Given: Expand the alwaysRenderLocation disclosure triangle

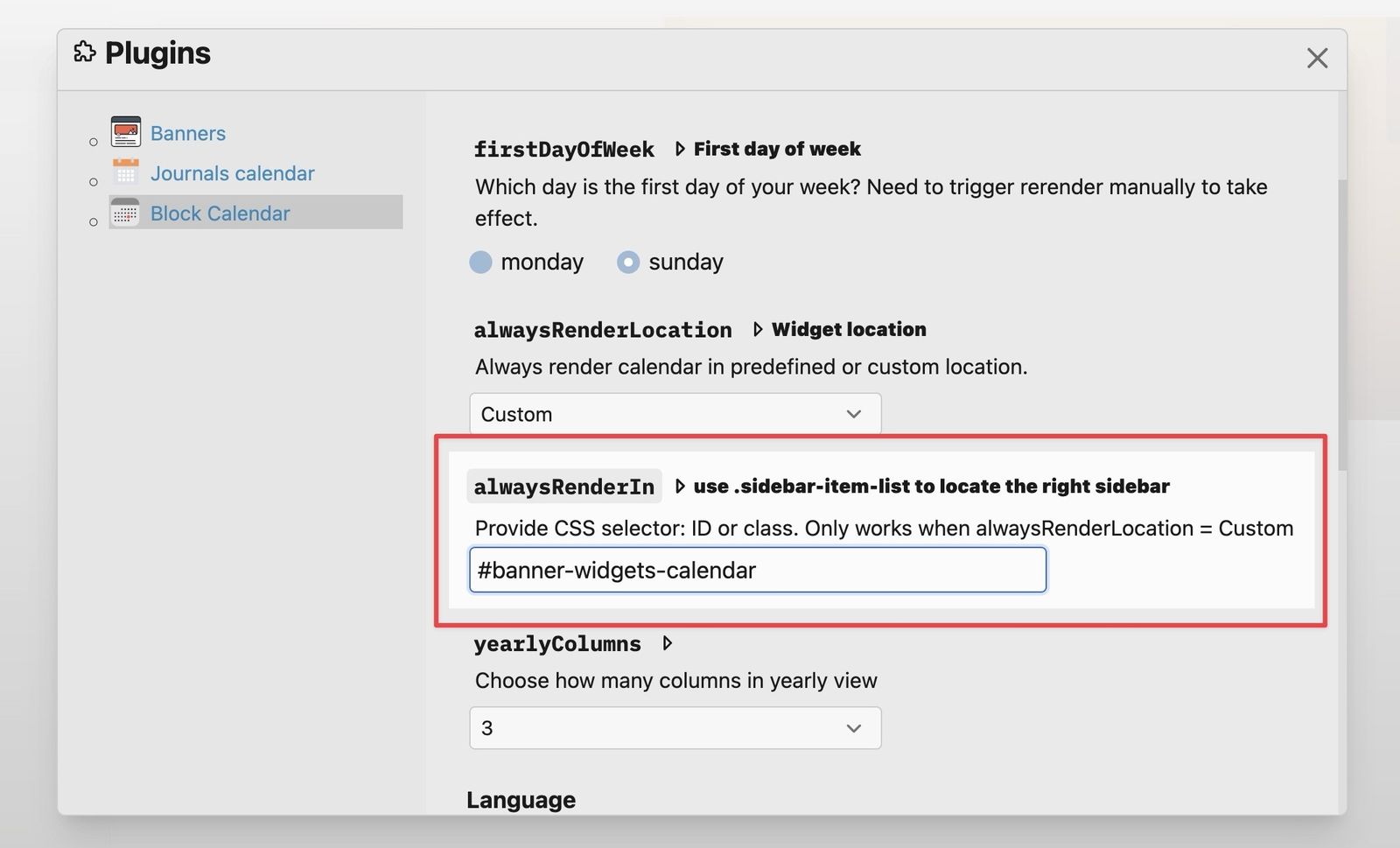Looking at the screenshot, I should (x=757, y=330).
